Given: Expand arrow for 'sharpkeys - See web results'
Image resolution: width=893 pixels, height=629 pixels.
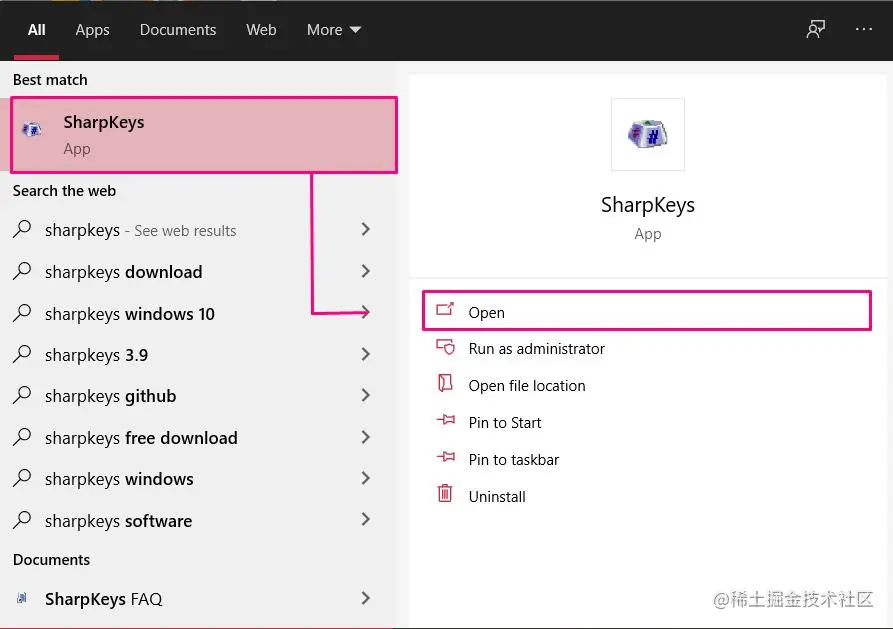Looking at the screenshot, I should tap(366, 229).
